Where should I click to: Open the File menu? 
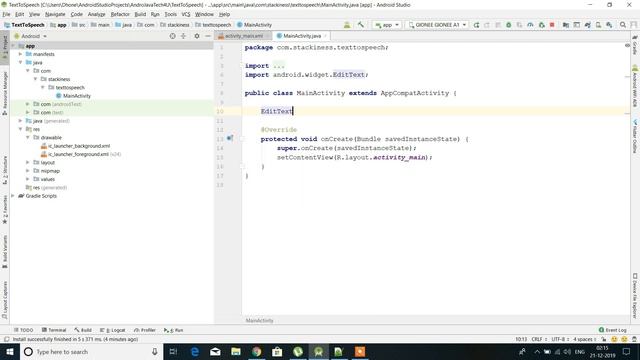pos(7,14)
